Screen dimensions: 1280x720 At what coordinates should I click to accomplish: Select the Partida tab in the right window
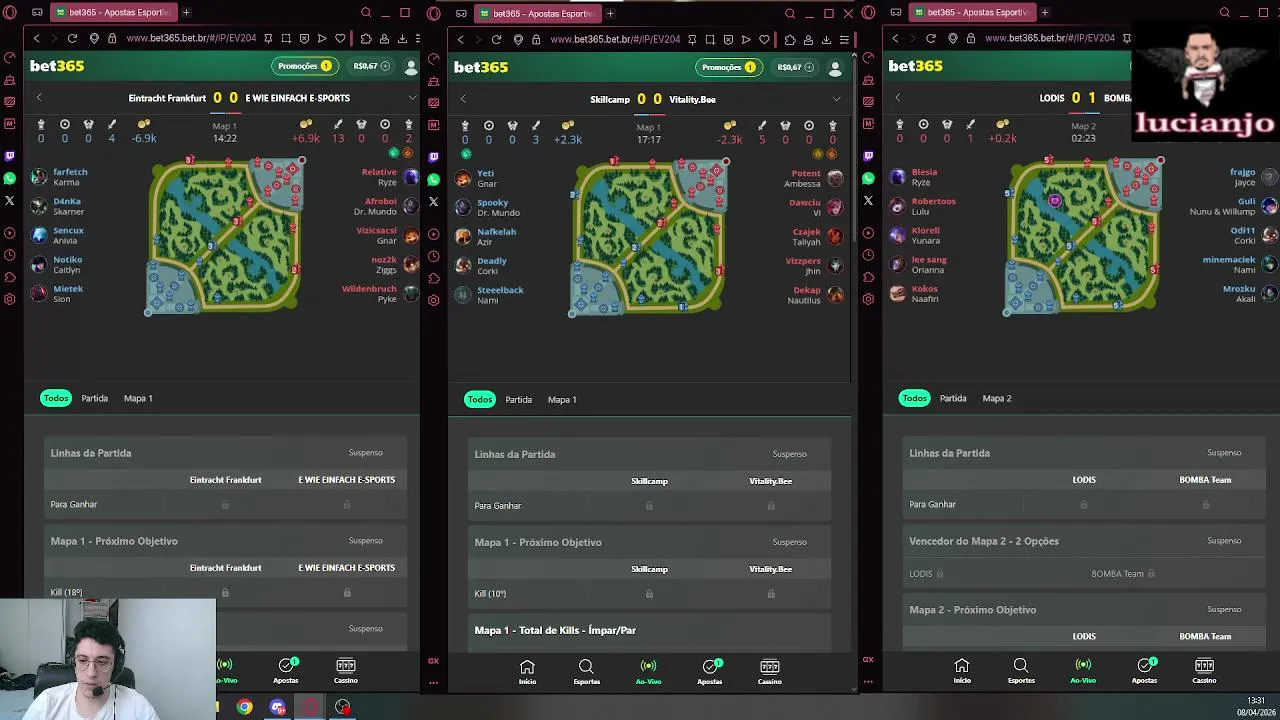pos(953,398)
